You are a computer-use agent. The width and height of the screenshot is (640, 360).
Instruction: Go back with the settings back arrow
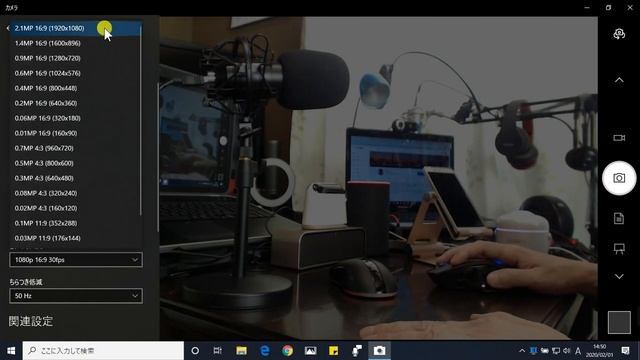8,28
